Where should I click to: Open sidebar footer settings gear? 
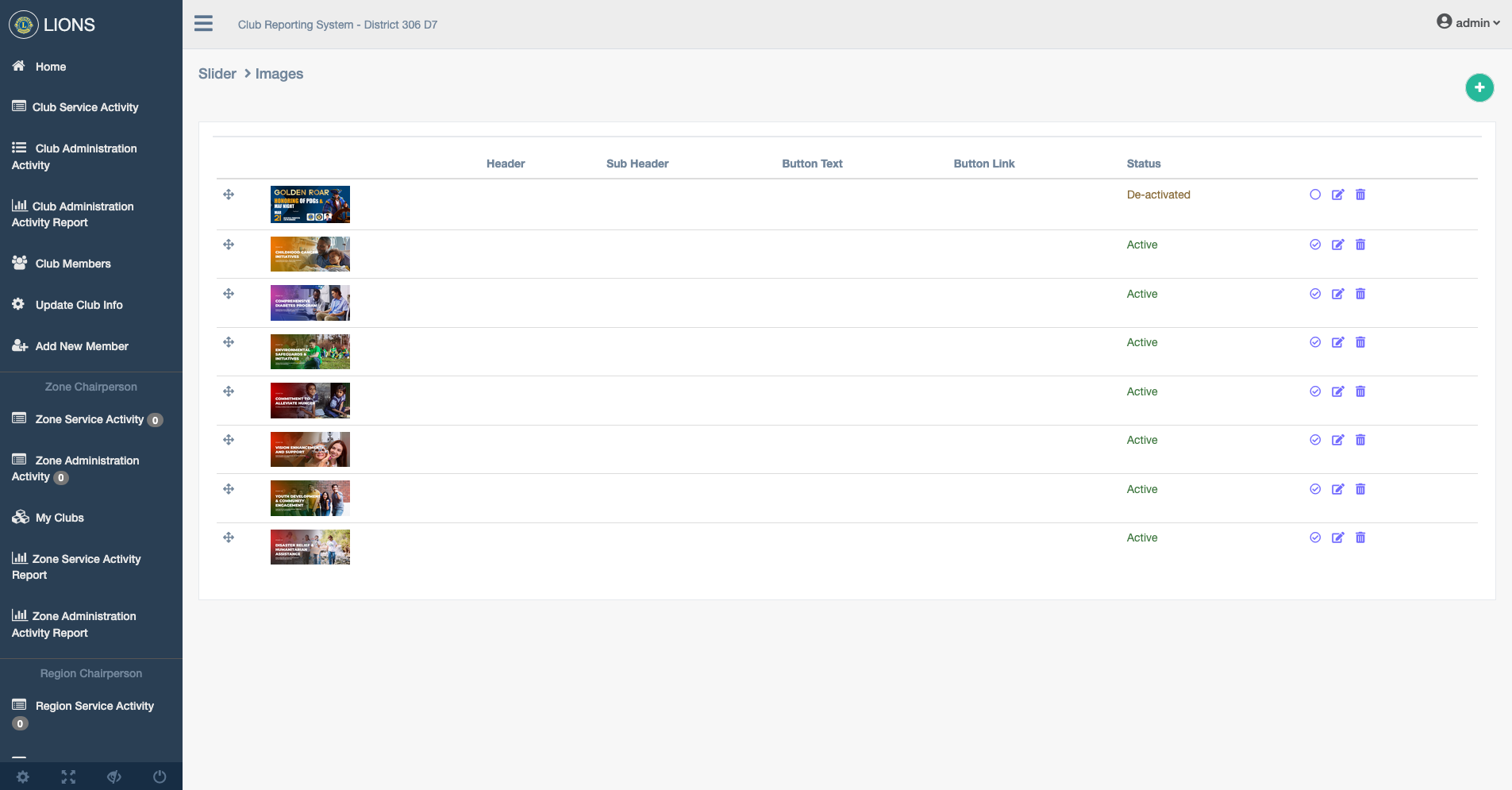23,777
